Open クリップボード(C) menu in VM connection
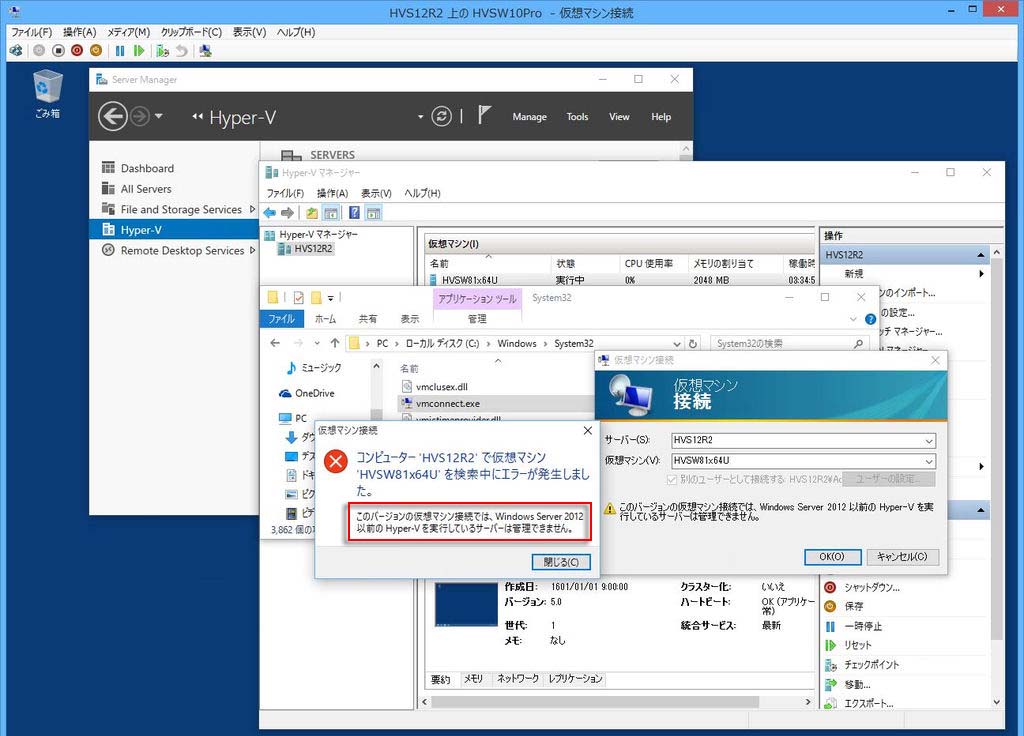Viewport: 1024px width, 736px height. tap(191, 32)
